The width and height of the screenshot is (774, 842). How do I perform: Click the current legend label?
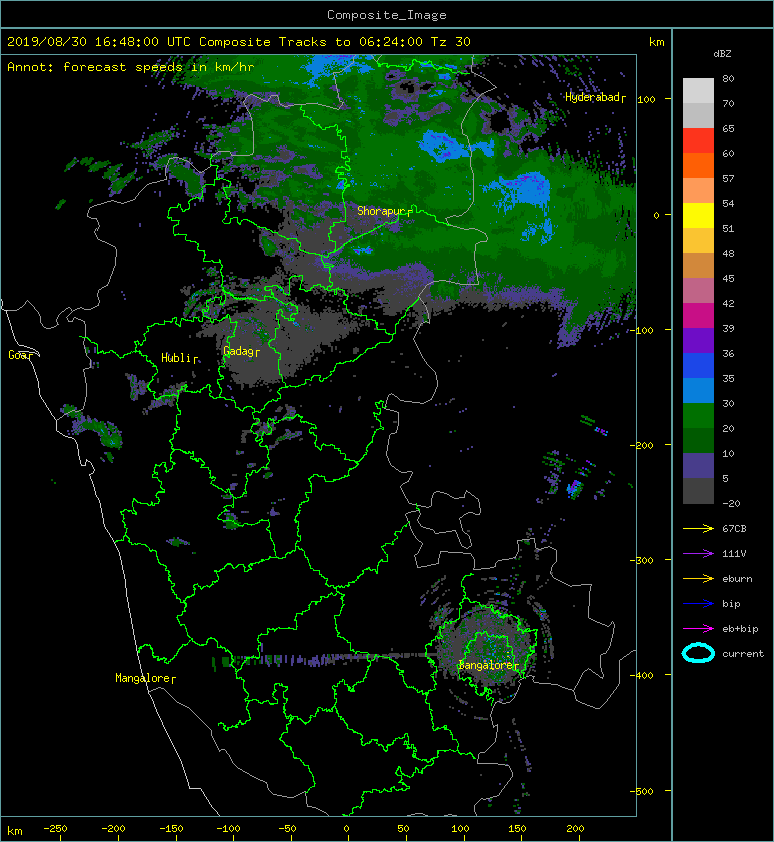(743, 654)
